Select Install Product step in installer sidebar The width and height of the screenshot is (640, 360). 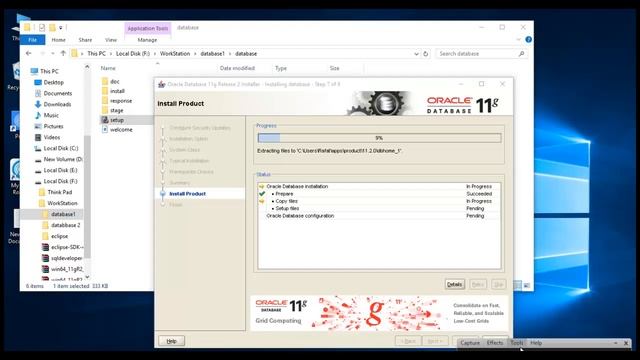pyautogui.click(x=187, y=194)
